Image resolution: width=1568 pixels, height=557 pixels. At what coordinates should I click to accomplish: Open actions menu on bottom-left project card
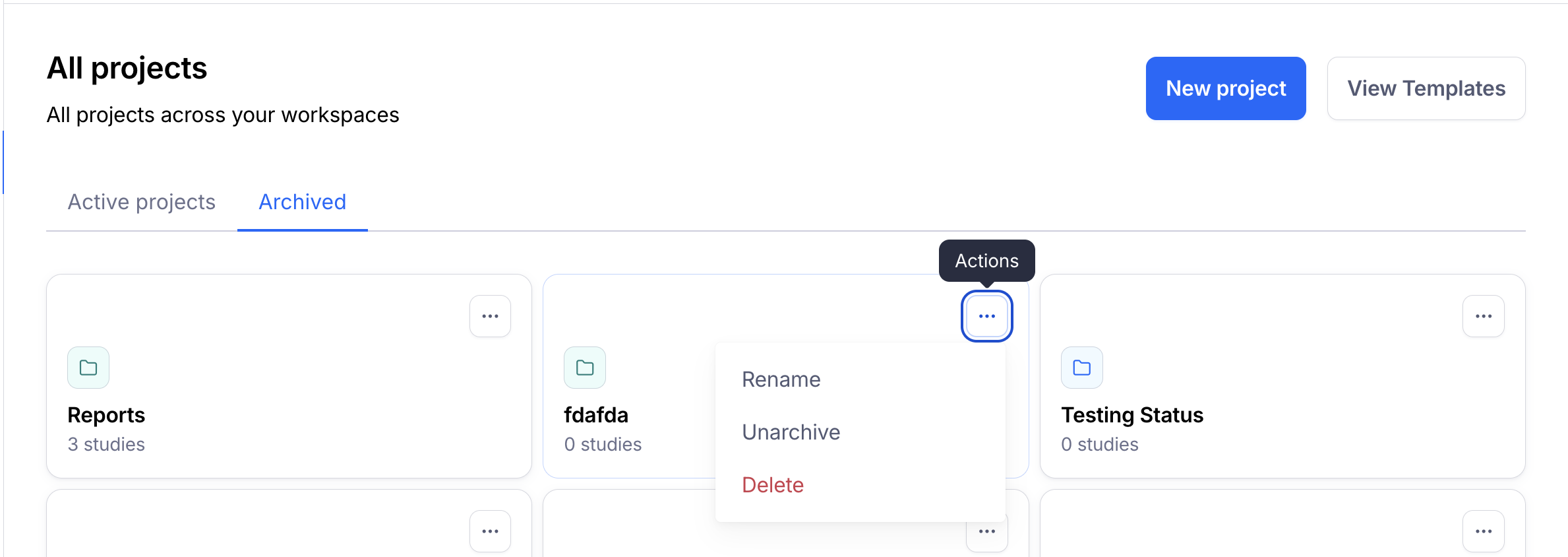point(490,531)
